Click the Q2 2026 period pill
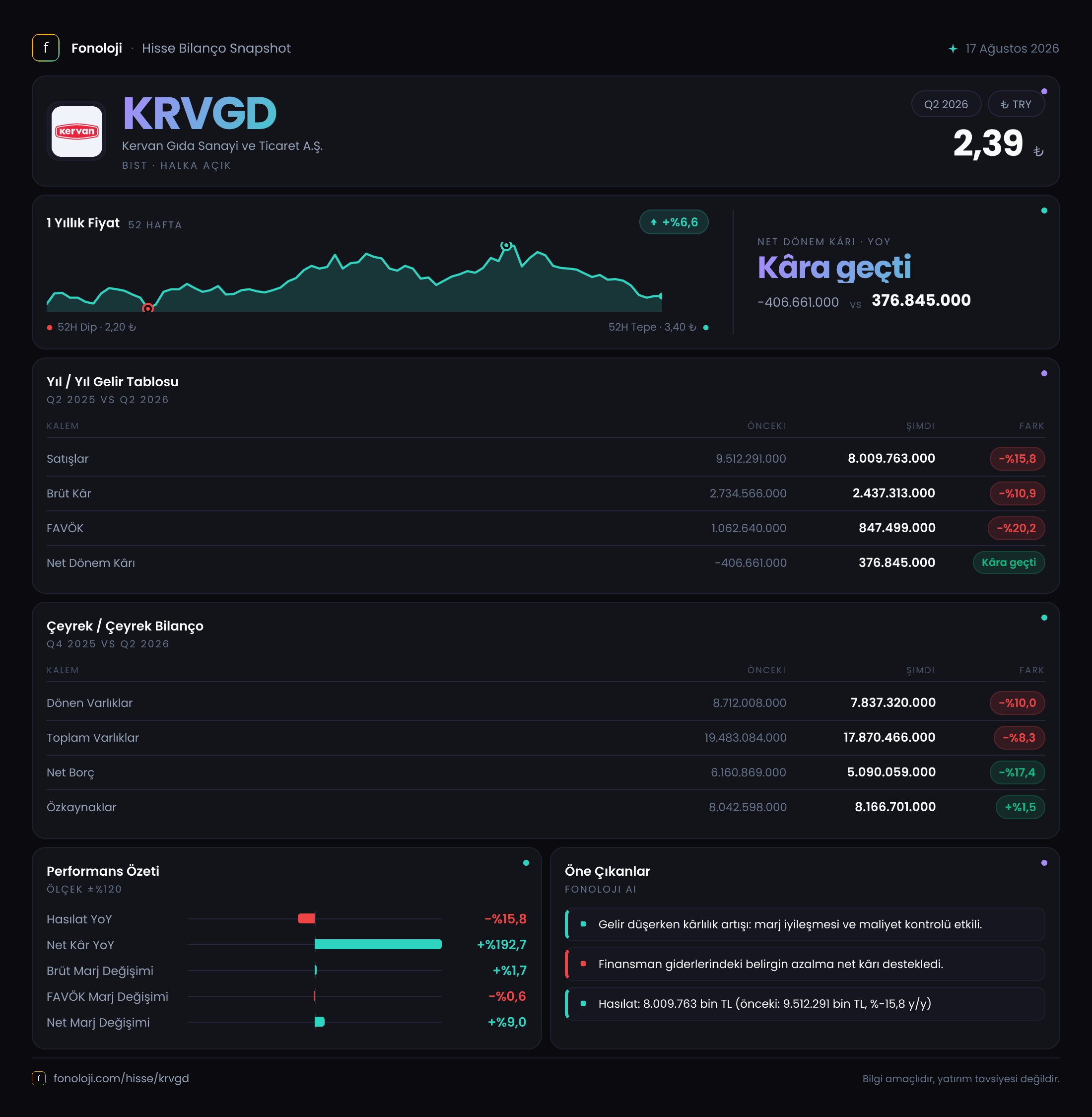This screenshot has height=1117, width=1092. point(946,104)
